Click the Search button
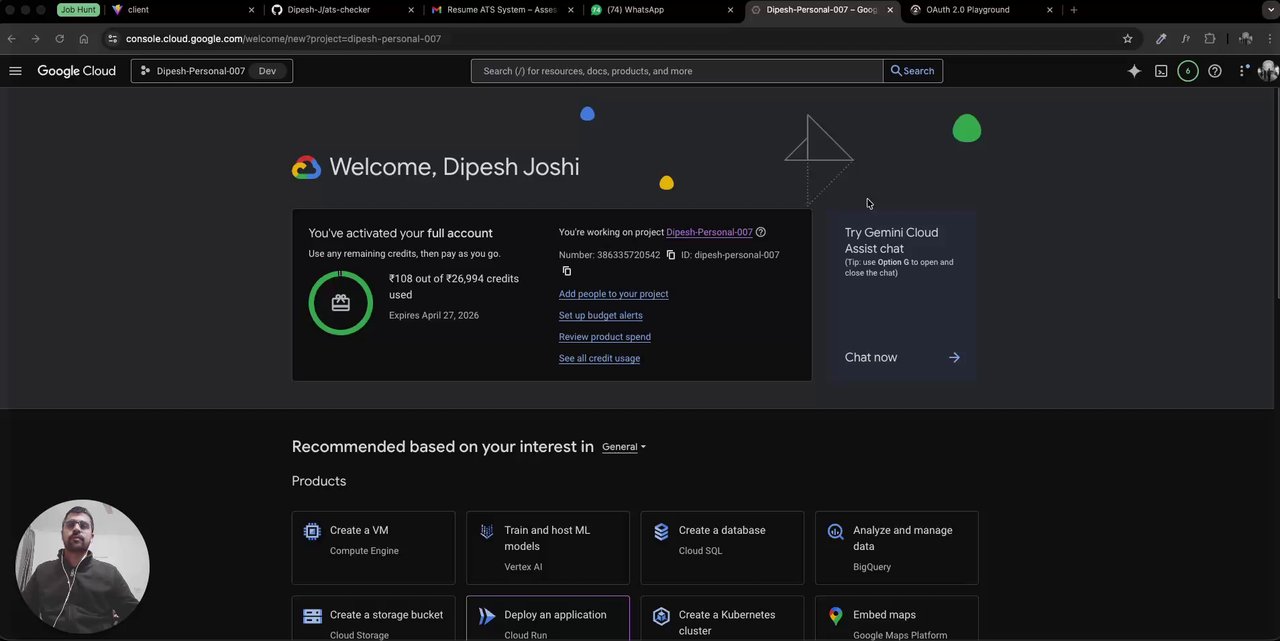 tap(912, 71)
